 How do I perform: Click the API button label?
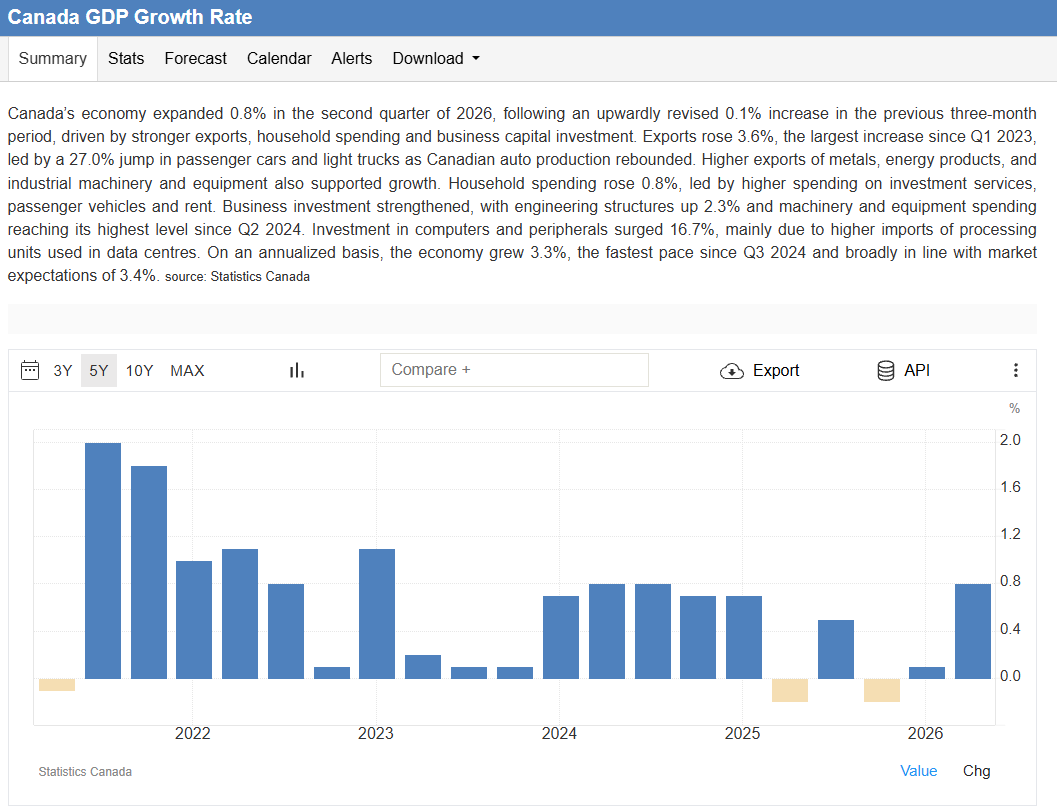click(917, 370)
